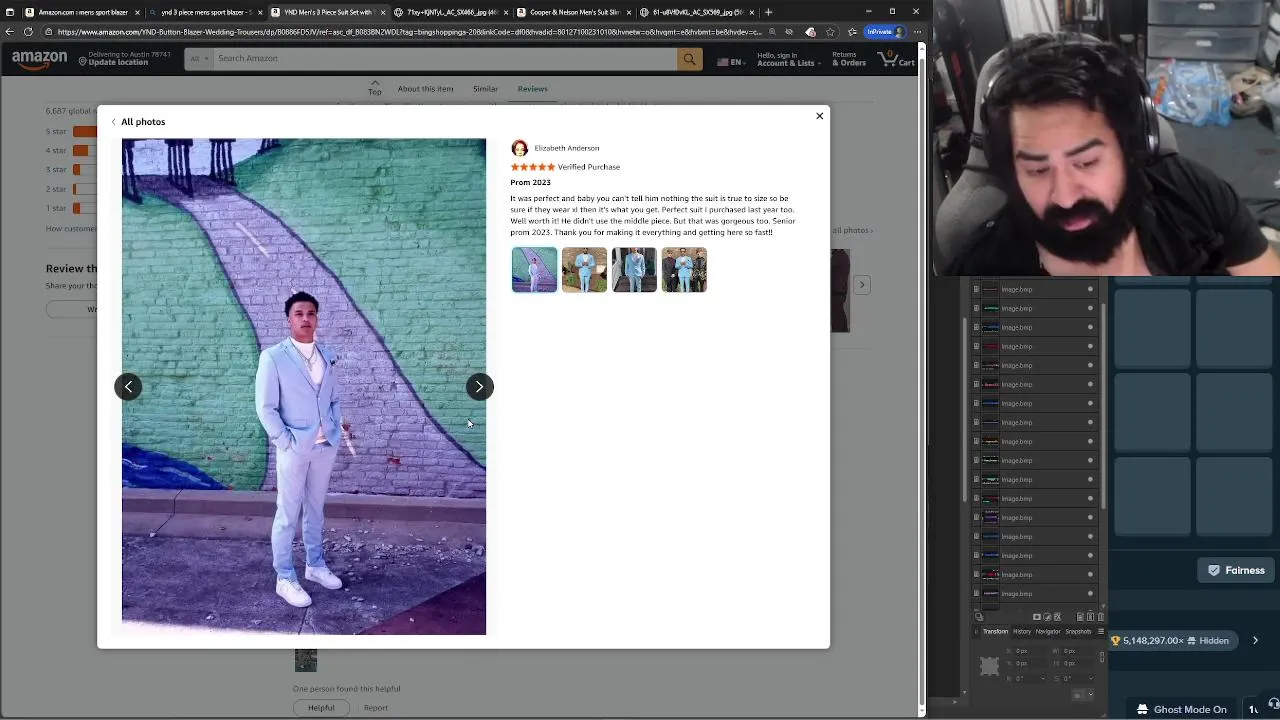
Task: Click the delete layer trash icon
Action: 1101,617
